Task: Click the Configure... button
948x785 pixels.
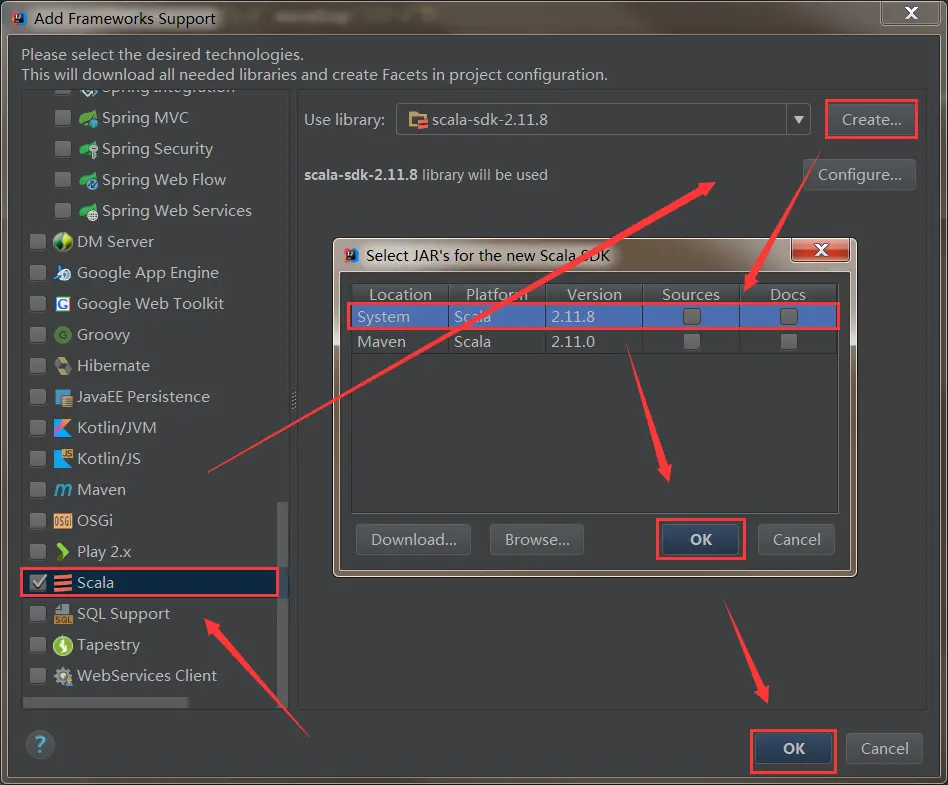Action: 859,175
